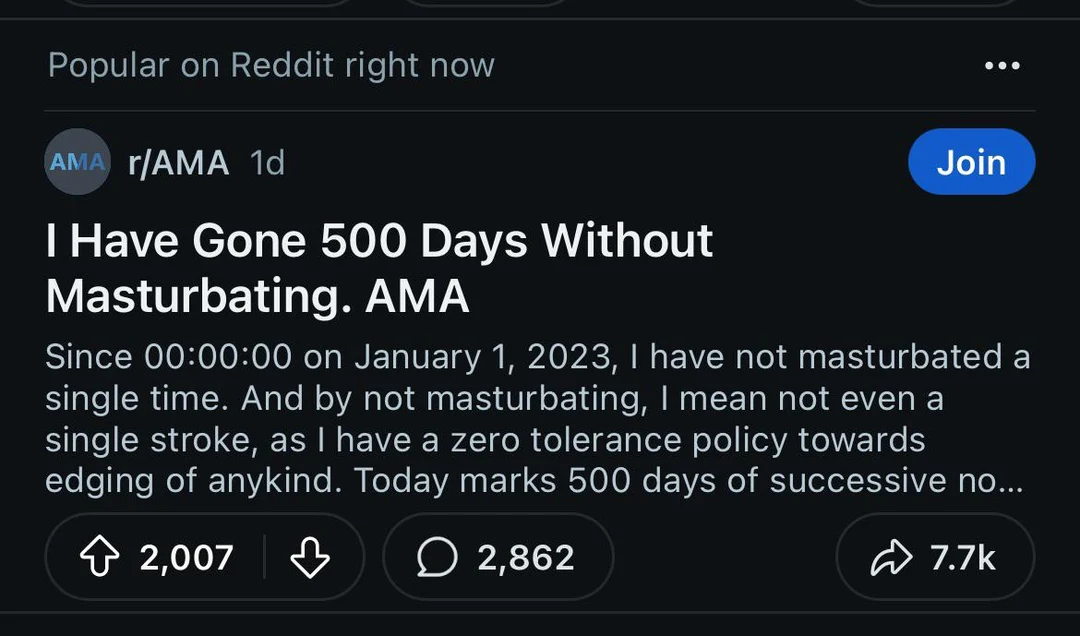Viewport: 1080px width, 636px height.
Task: Tap body line 'single stroke, as I have'
Action: pyautogui.click(x=485, y=440)
